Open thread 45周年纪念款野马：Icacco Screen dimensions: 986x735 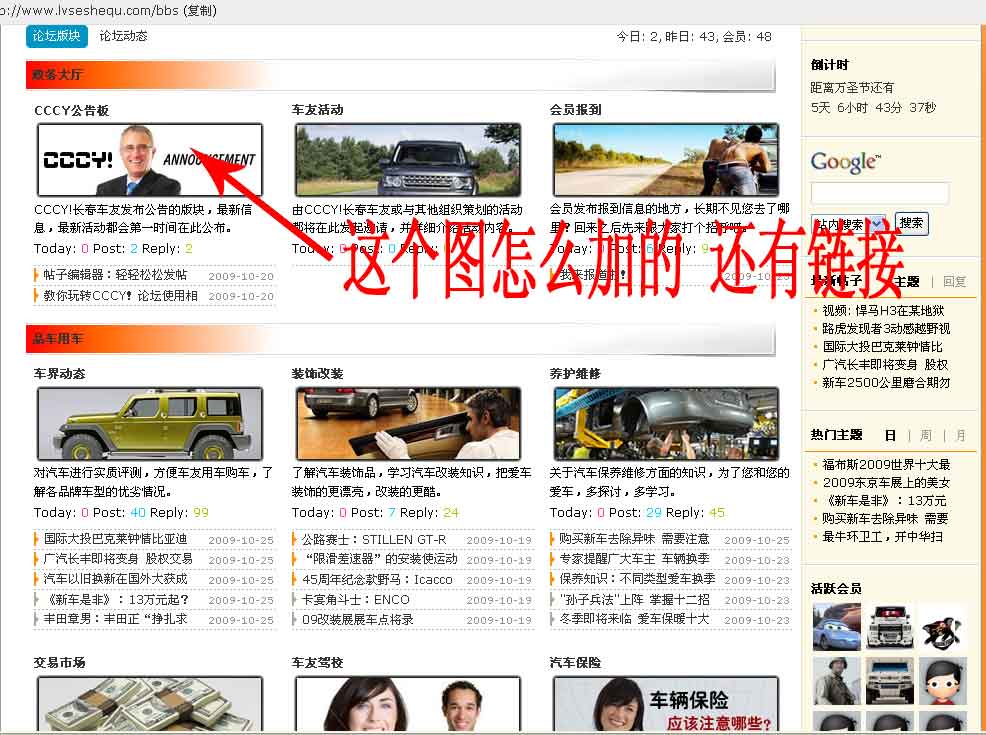tap(377, 579)
